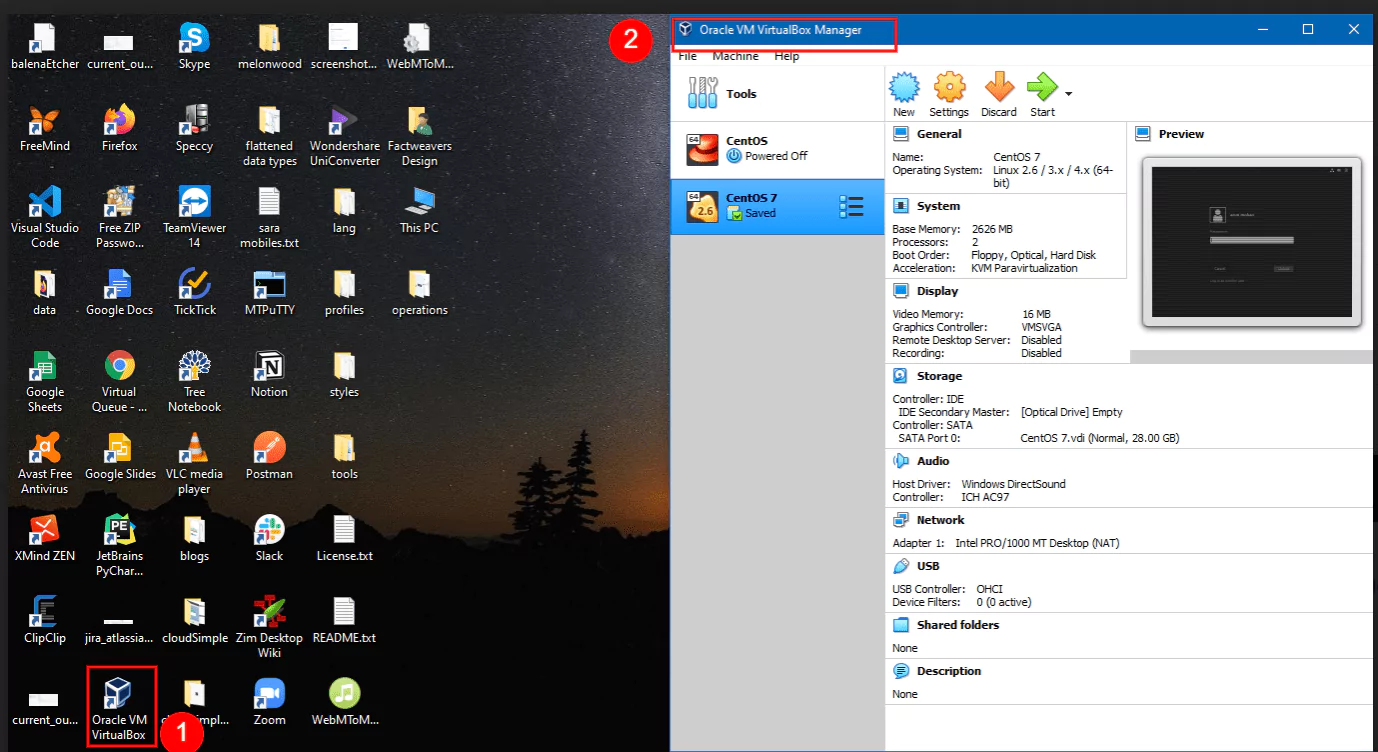Viewport: 1378px width, 752px height.
Task: Open the Network section settings link
Action: (940, 520)
